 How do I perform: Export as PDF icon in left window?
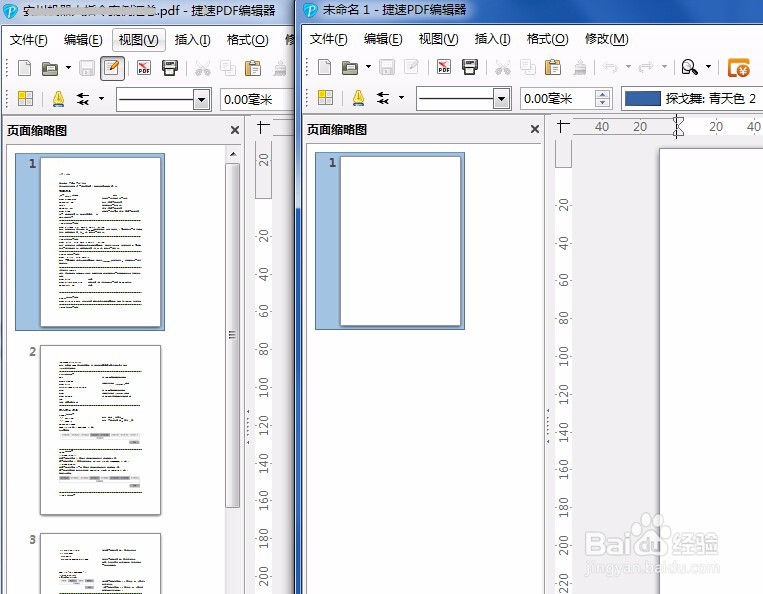click(144, 68)
